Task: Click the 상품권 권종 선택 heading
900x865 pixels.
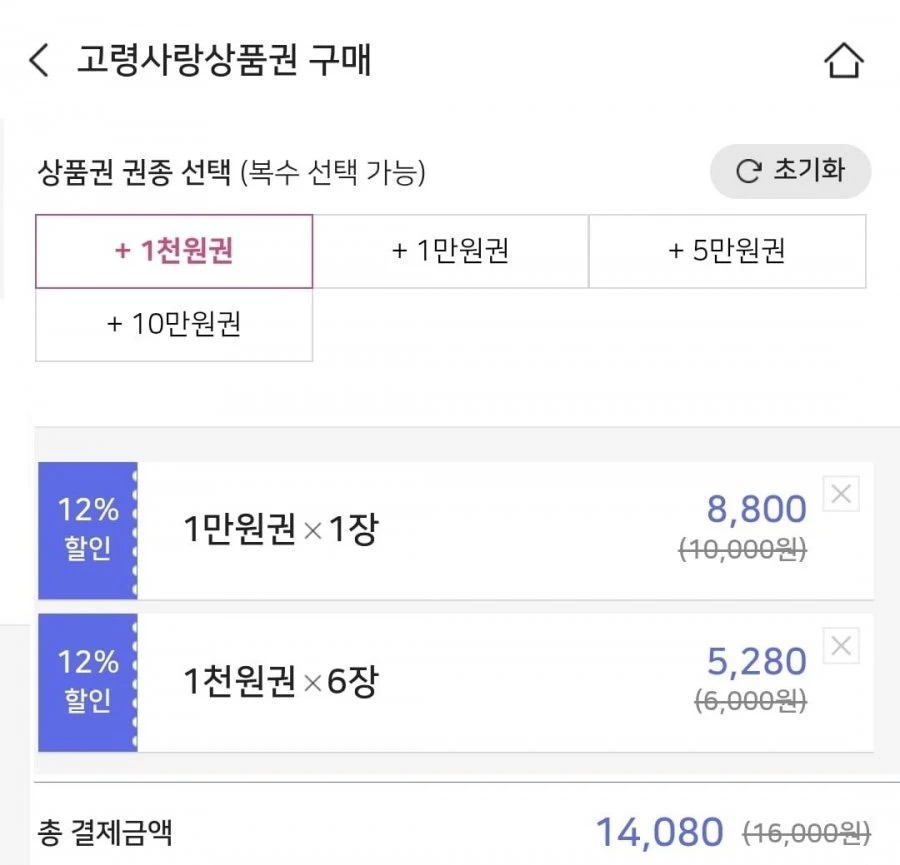Action: [x=134, y=172]
